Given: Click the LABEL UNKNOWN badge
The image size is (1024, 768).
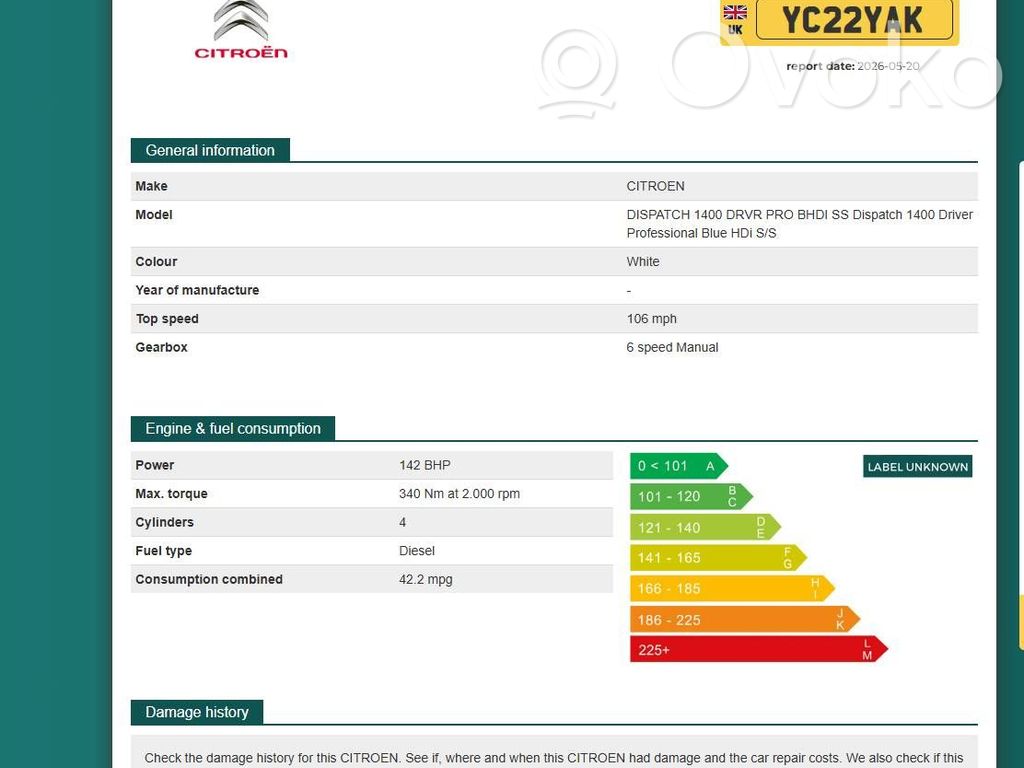Looking at the screenshot, I should 918,466.
